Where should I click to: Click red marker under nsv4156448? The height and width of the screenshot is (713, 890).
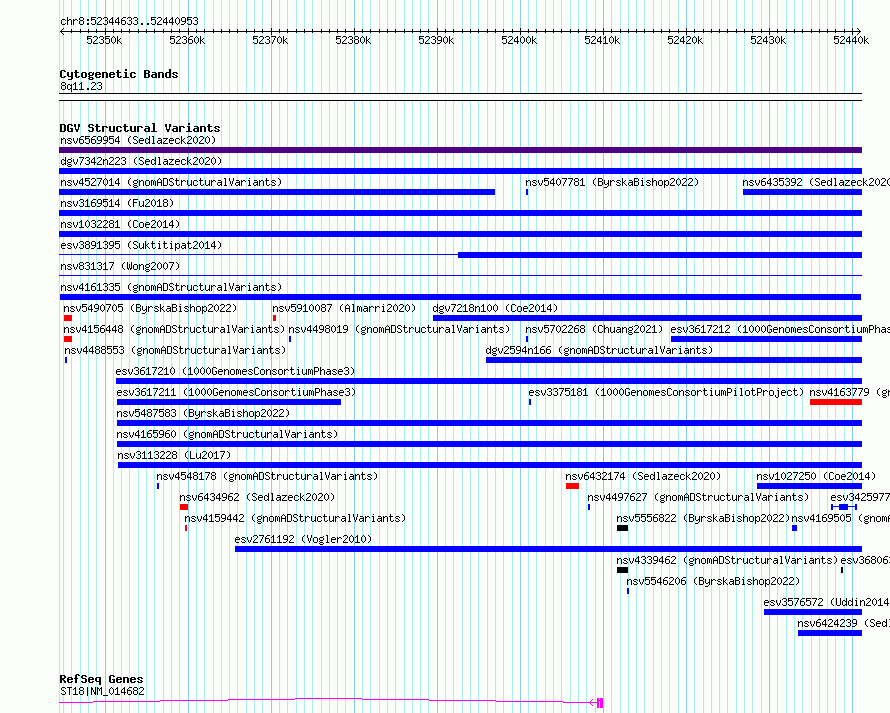tap(68, 339)
